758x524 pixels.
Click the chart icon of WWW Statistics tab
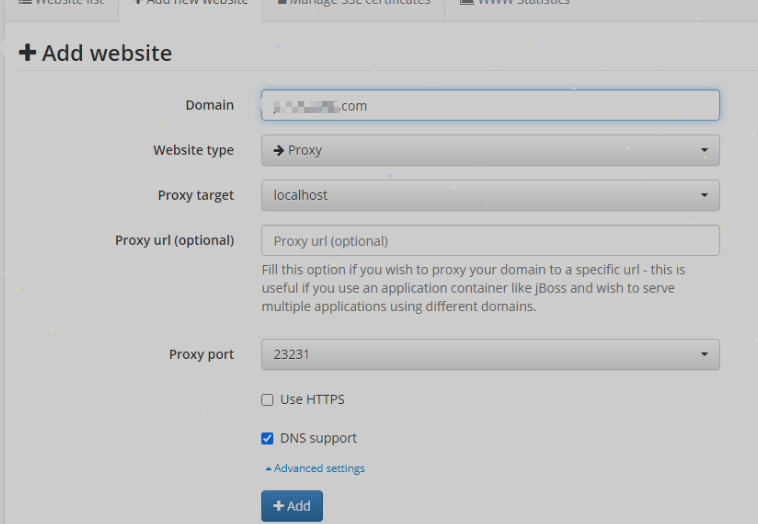(466, 2)
